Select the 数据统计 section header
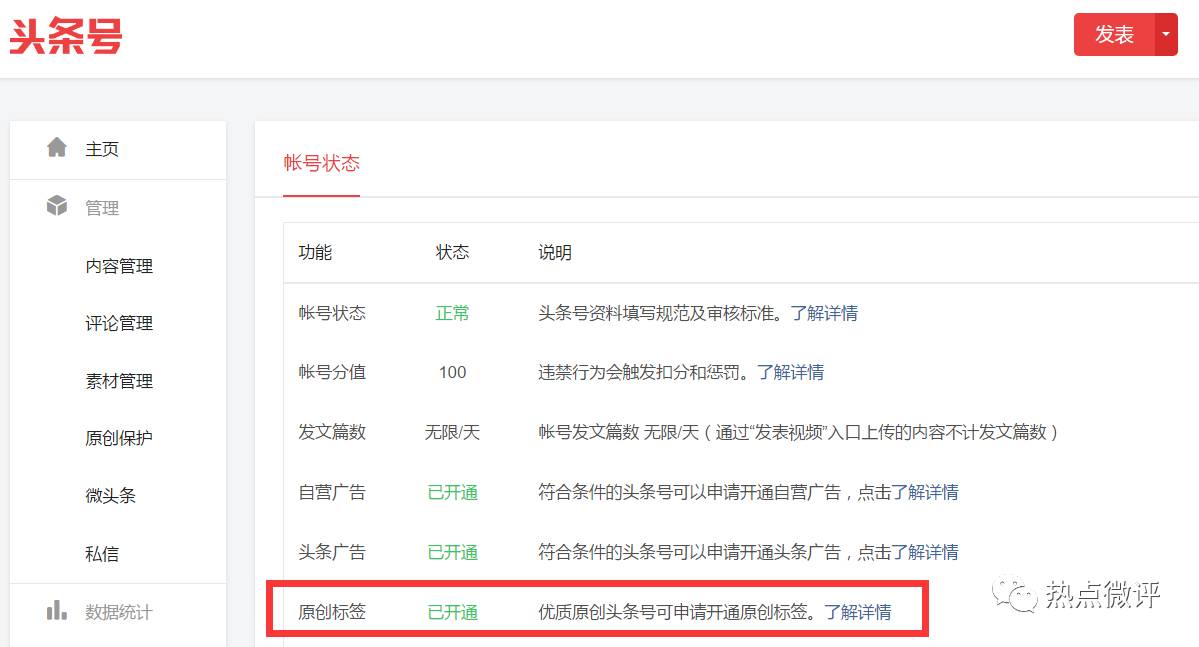Screen dimensions: 1199x647 (119, 612)
